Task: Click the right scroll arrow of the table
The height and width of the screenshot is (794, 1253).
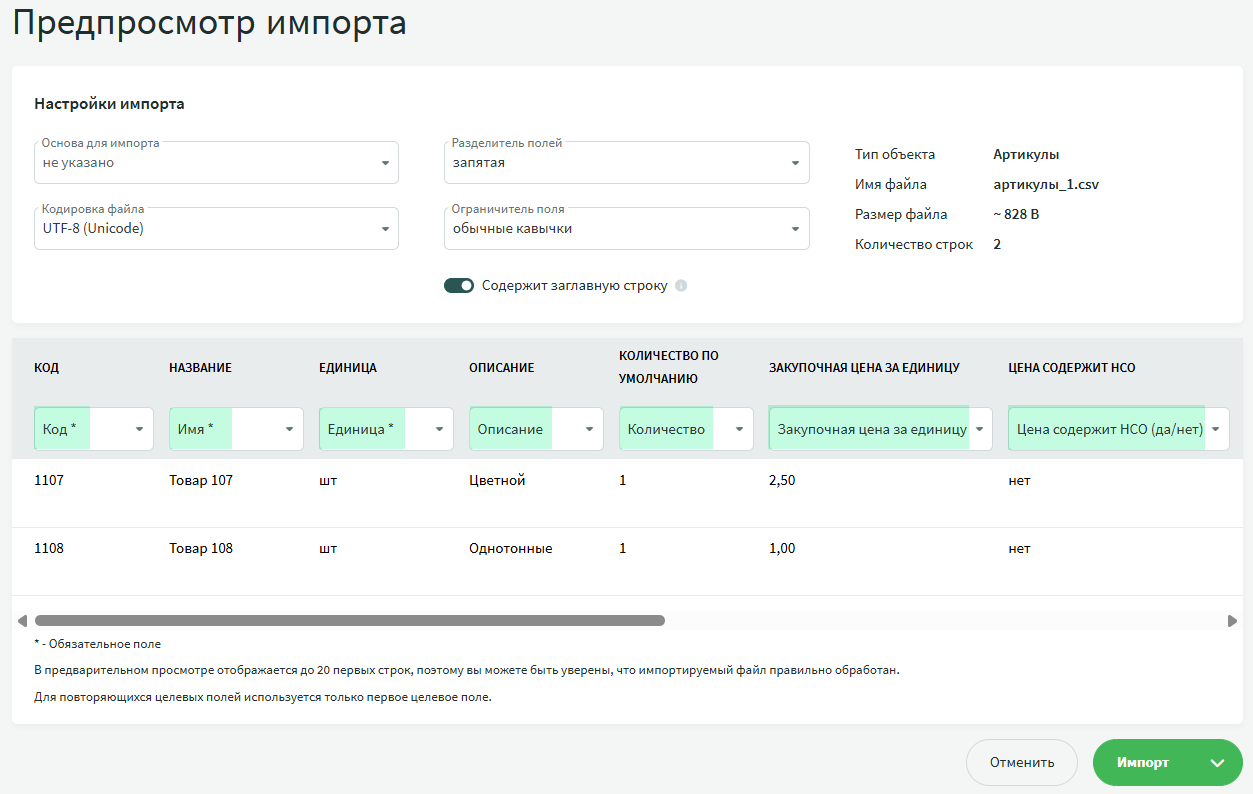Action: (x=1232, y=621)
